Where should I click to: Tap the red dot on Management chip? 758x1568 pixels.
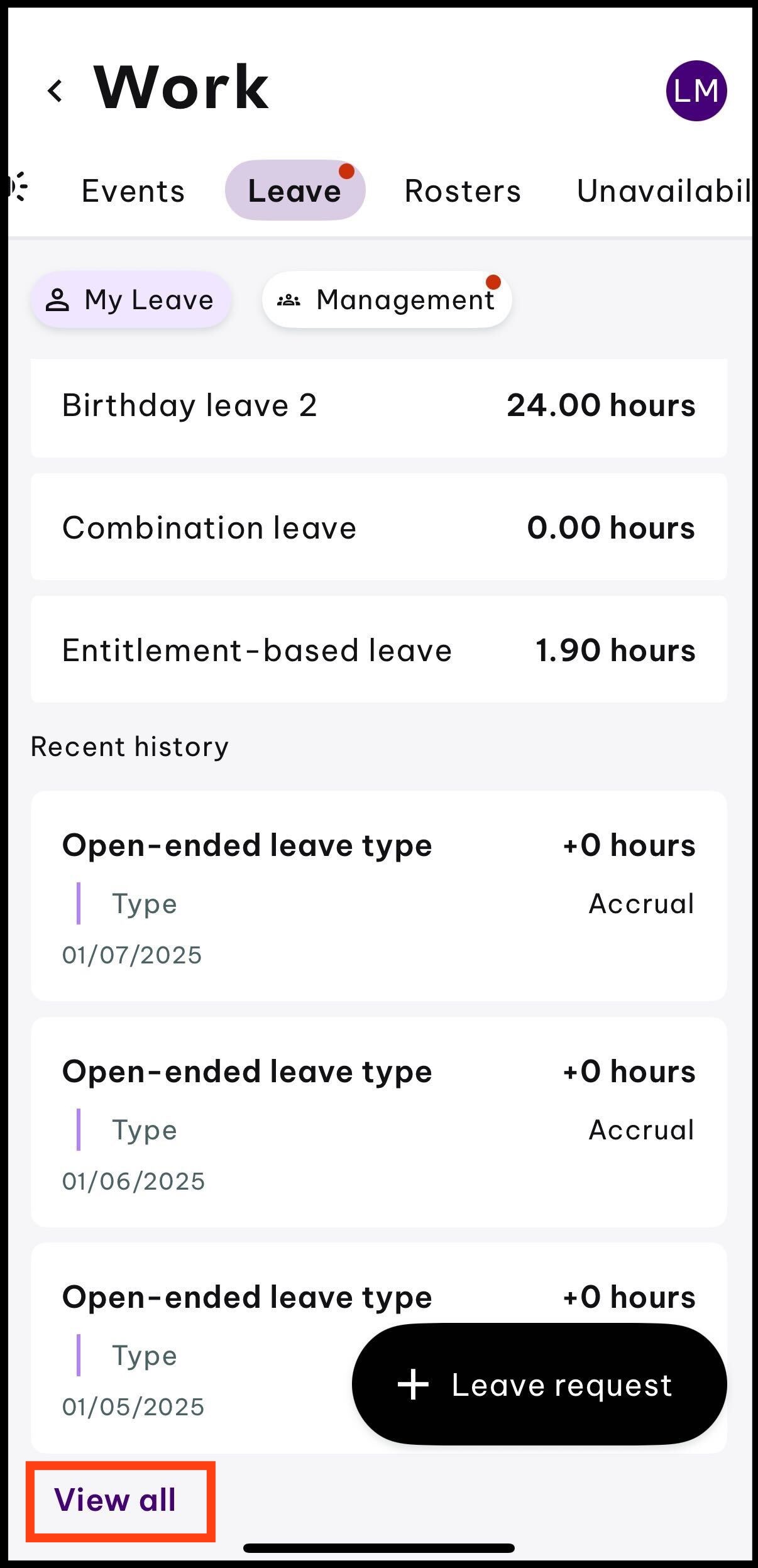tap(493, 282)
